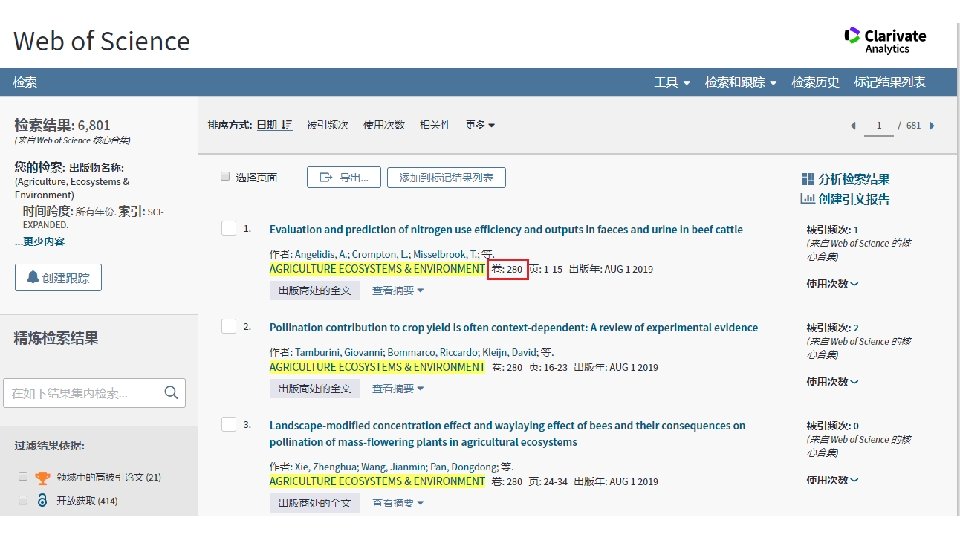Click the Clarivate Analytics logo

tap(885, 41)
